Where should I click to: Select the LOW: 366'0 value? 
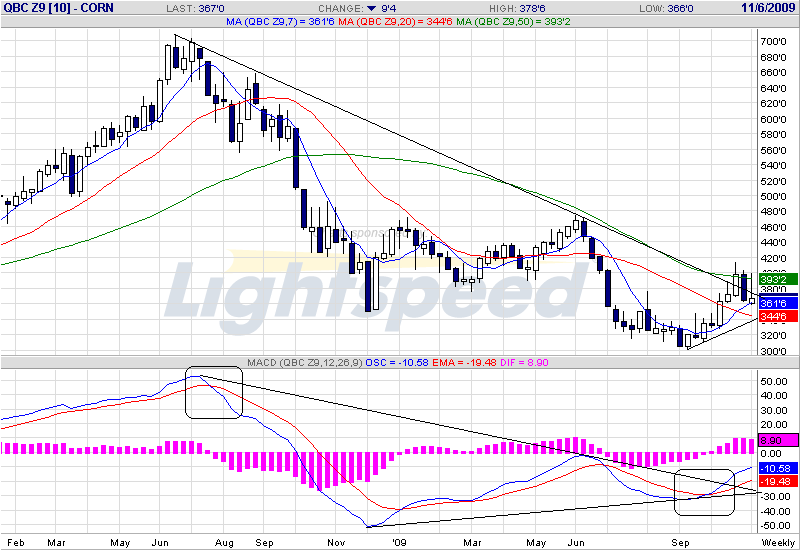666,9
